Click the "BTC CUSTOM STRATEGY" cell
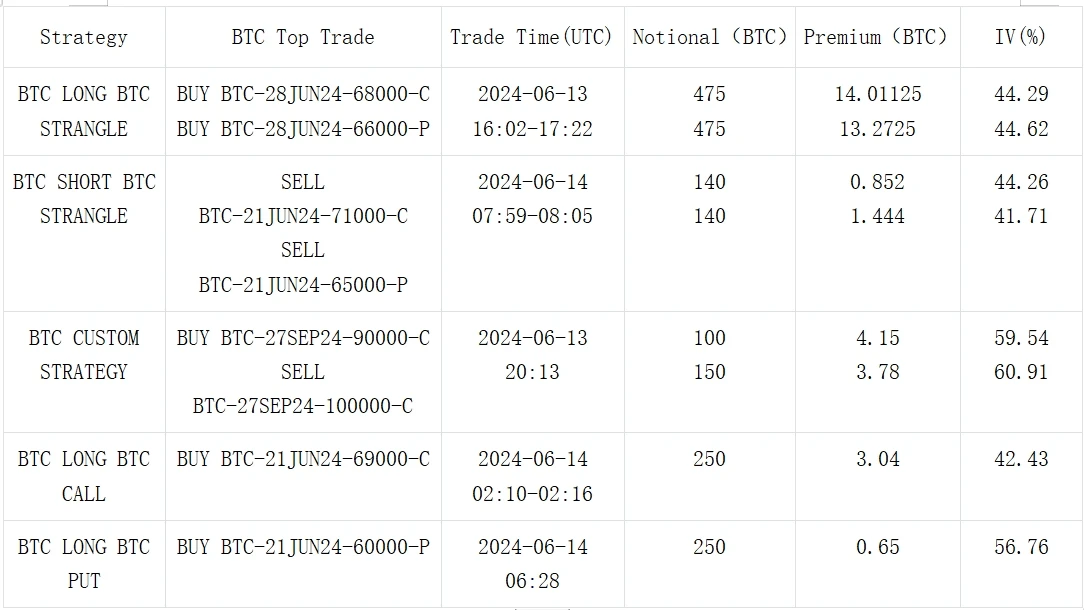The height and width of the screenshot is (610, 1084). [84, 355]
